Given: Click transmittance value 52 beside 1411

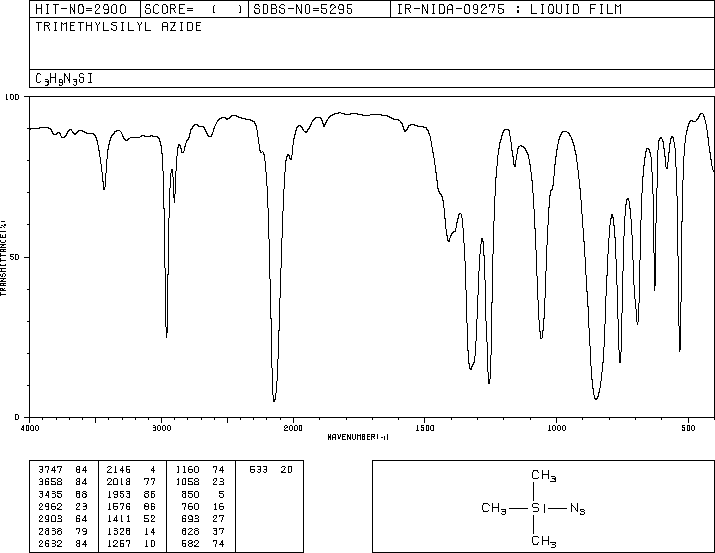Looking at the screenshot, I should click(150, 519).
